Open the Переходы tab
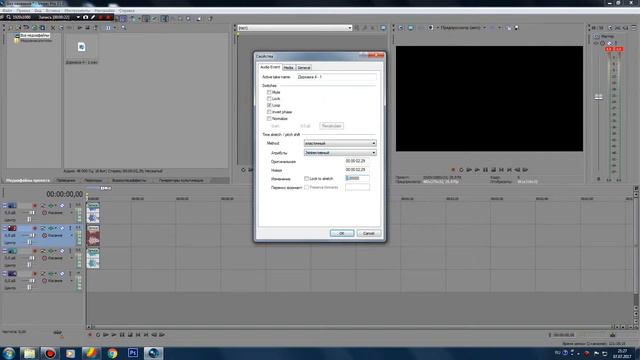The width and height of the screenshot is (640, 360). [93, 180]
